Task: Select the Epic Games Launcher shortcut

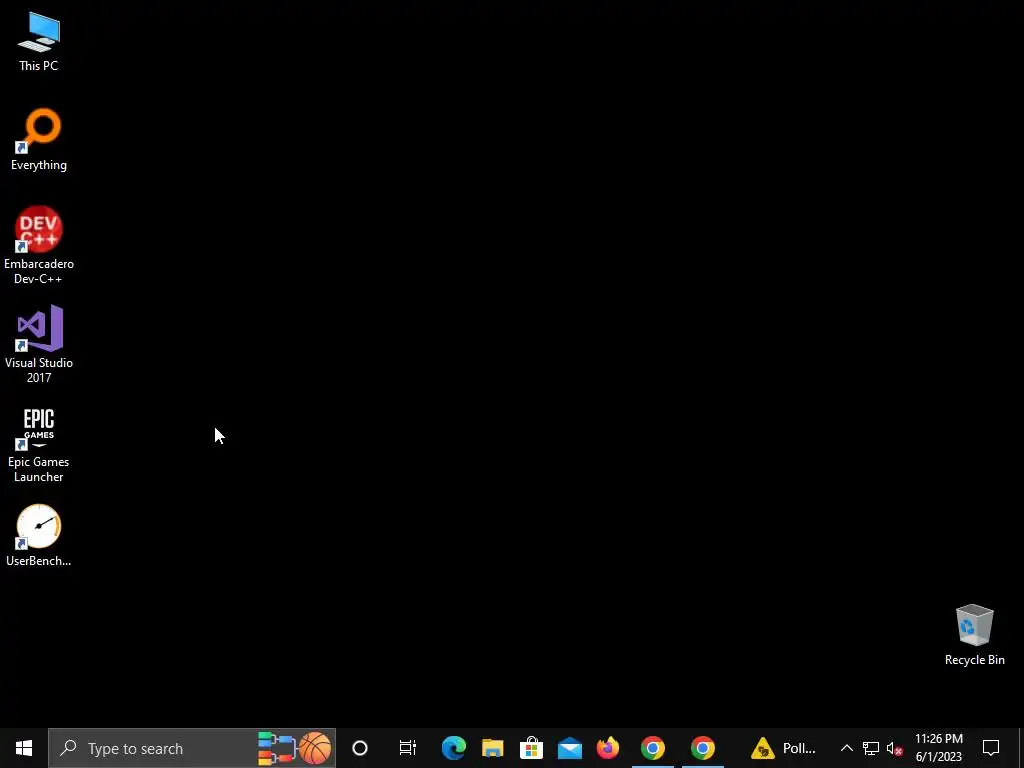Action: (x=39, y=445)
